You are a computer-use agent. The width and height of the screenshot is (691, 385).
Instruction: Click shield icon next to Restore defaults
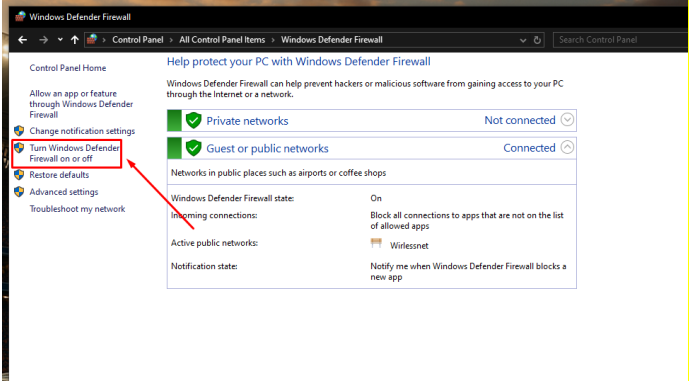(x=19, y=174)
